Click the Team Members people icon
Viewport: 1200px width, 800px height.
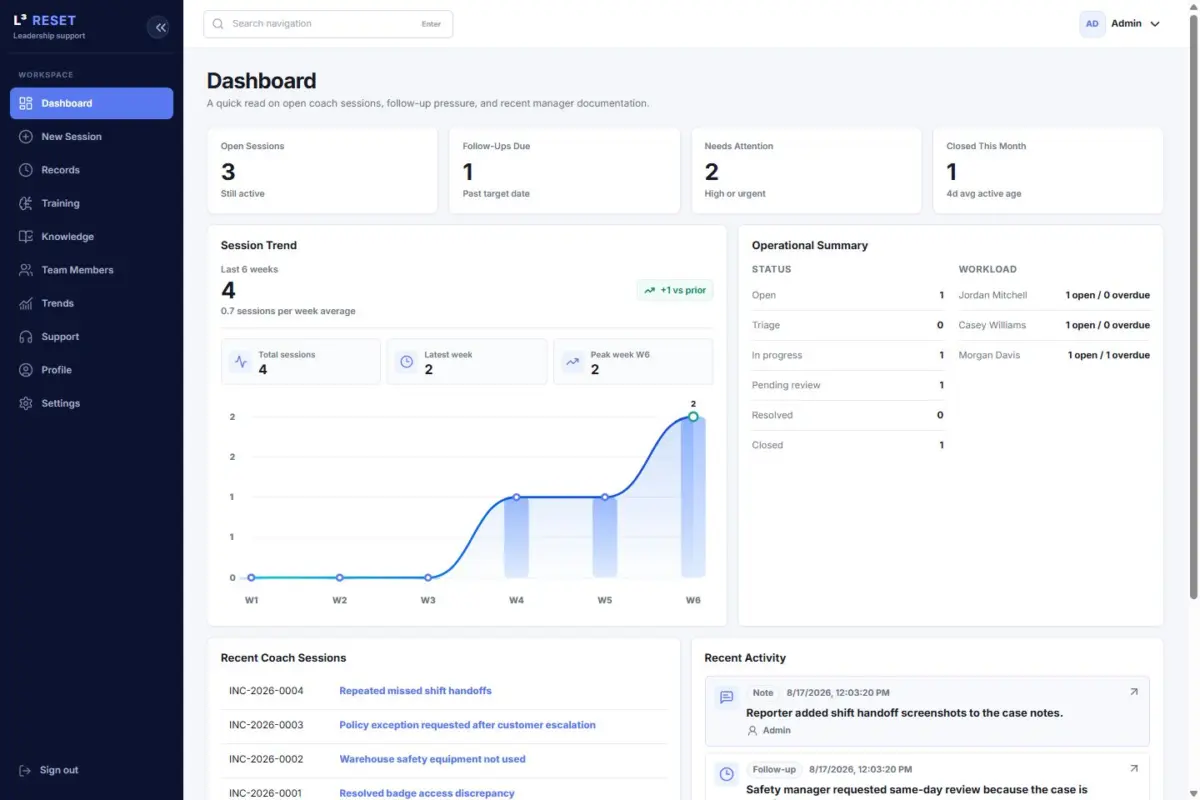pos(26,270)
